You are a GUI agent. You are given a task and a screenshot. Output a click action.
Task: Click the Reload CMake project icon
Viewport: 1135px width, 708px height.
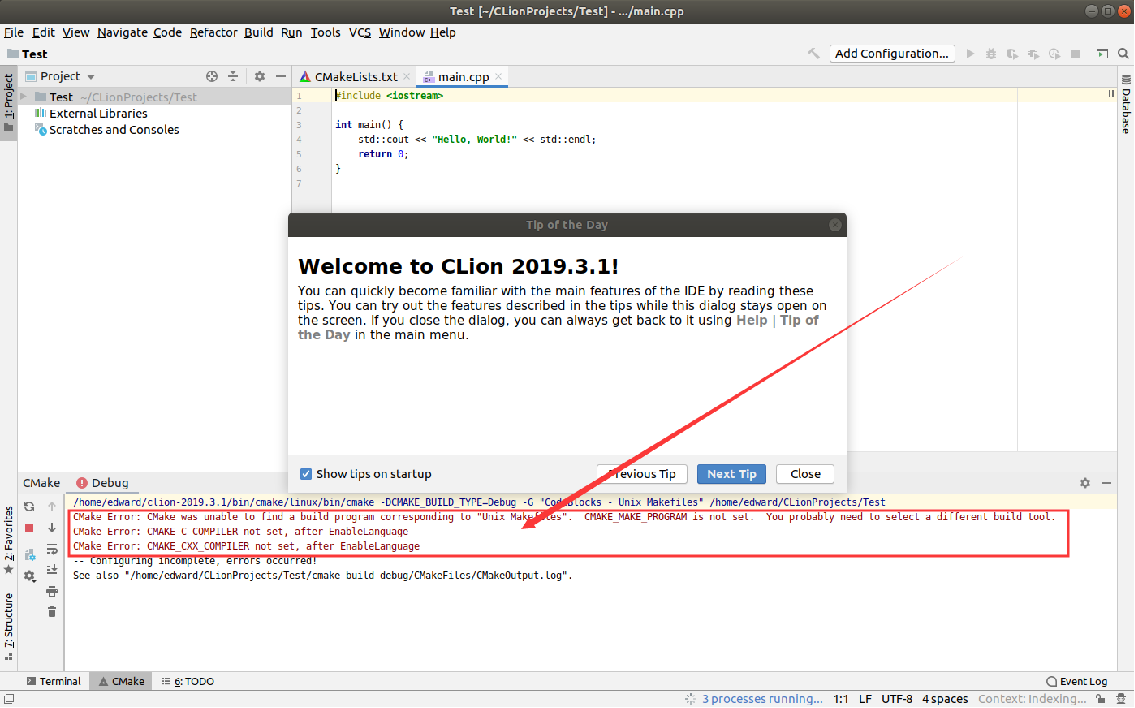click(29, 507)
